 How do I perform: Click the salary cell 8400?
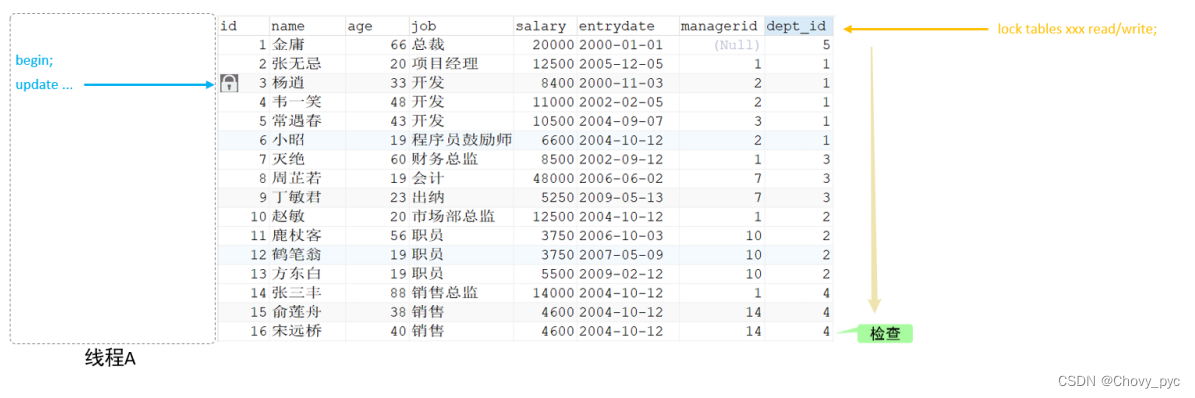click(545, 83)
